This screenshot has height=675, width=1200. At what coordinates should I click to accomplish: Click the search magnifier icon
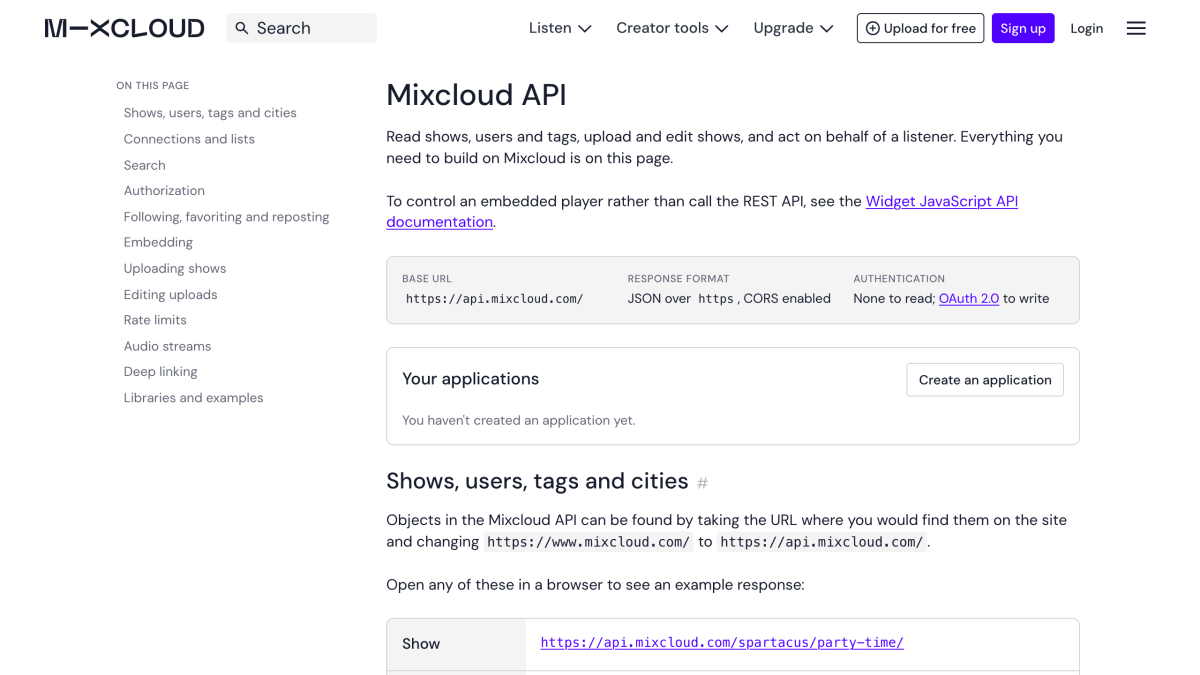(242, 28)
